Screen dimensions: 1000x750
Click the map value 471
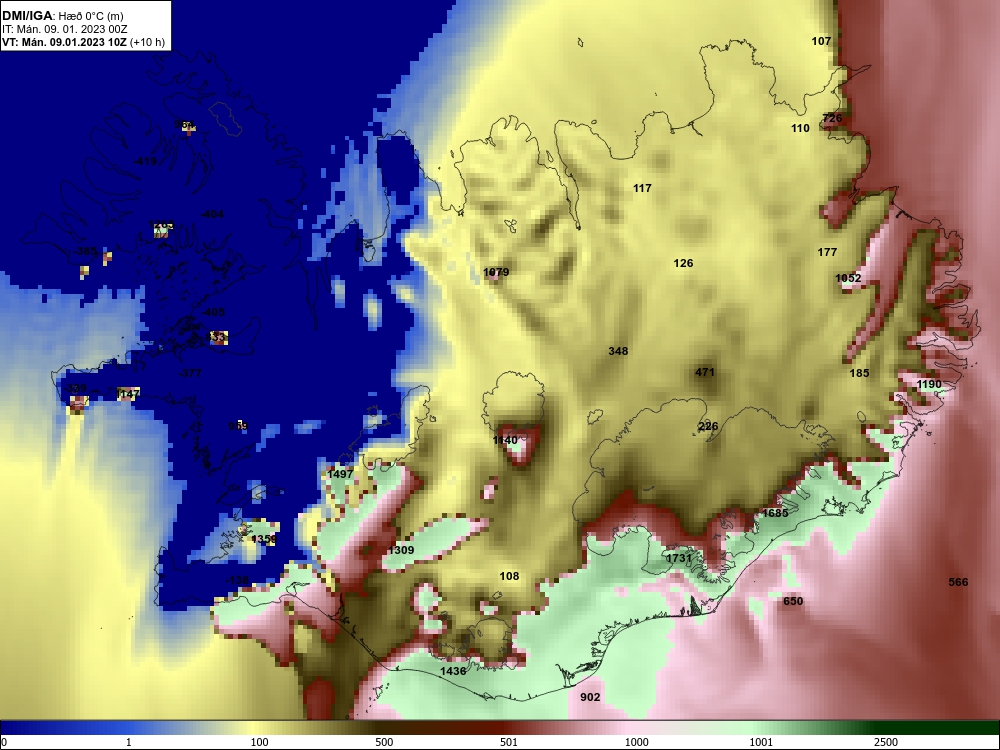705,372
